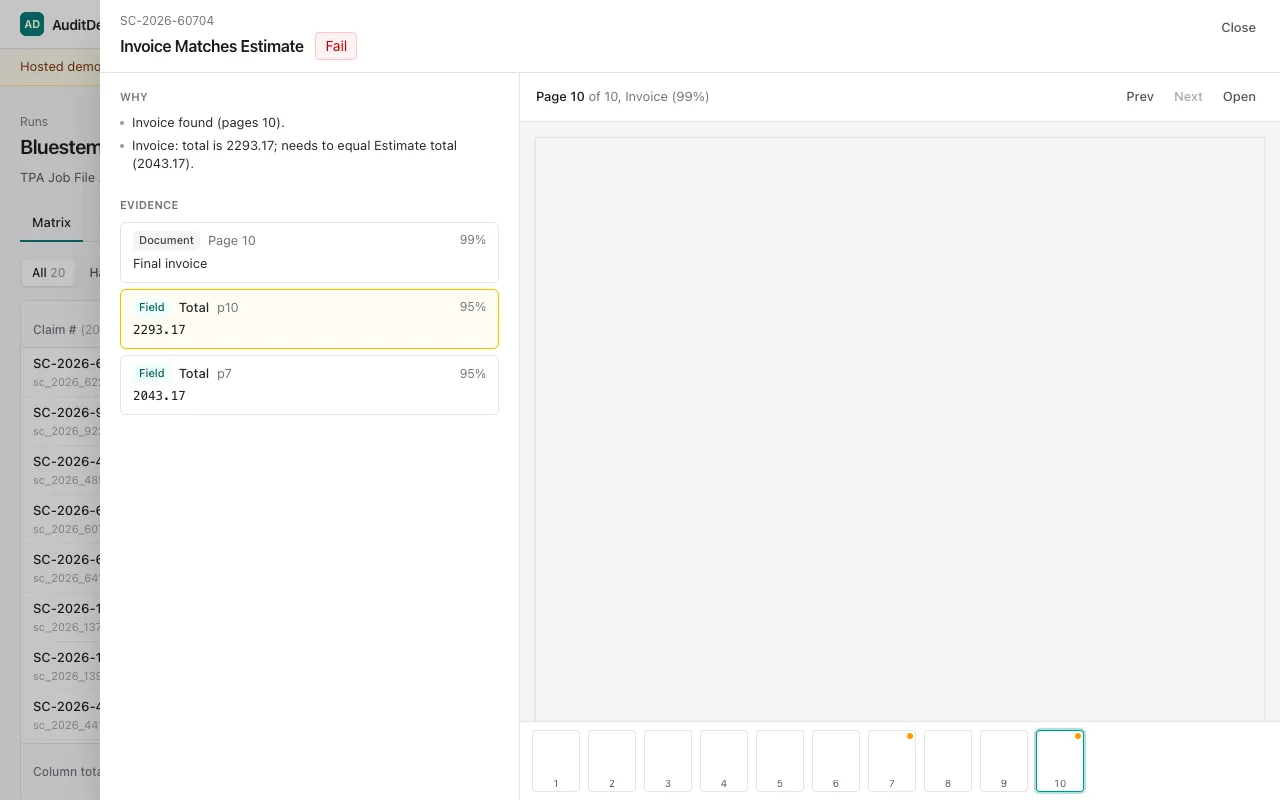This screenshot has width=1280, height=800.
Task: Open highlighted page 10 thumbnail
Action: [x=1060, y=761]
